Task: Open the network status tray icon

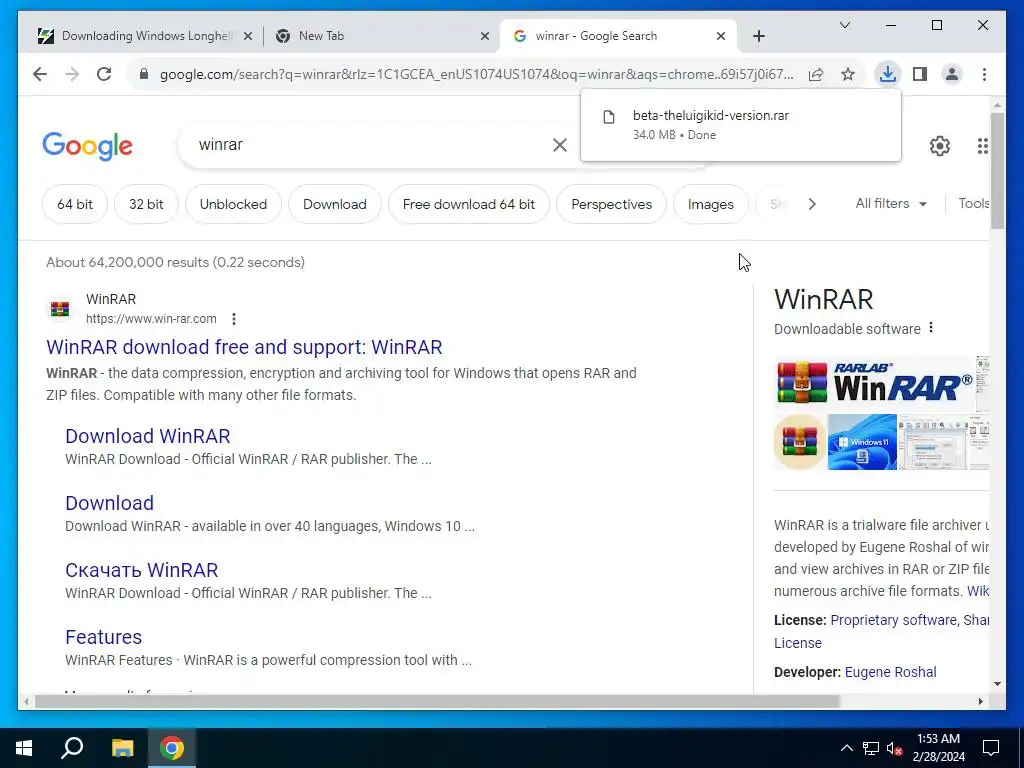Action: point(871,748)
